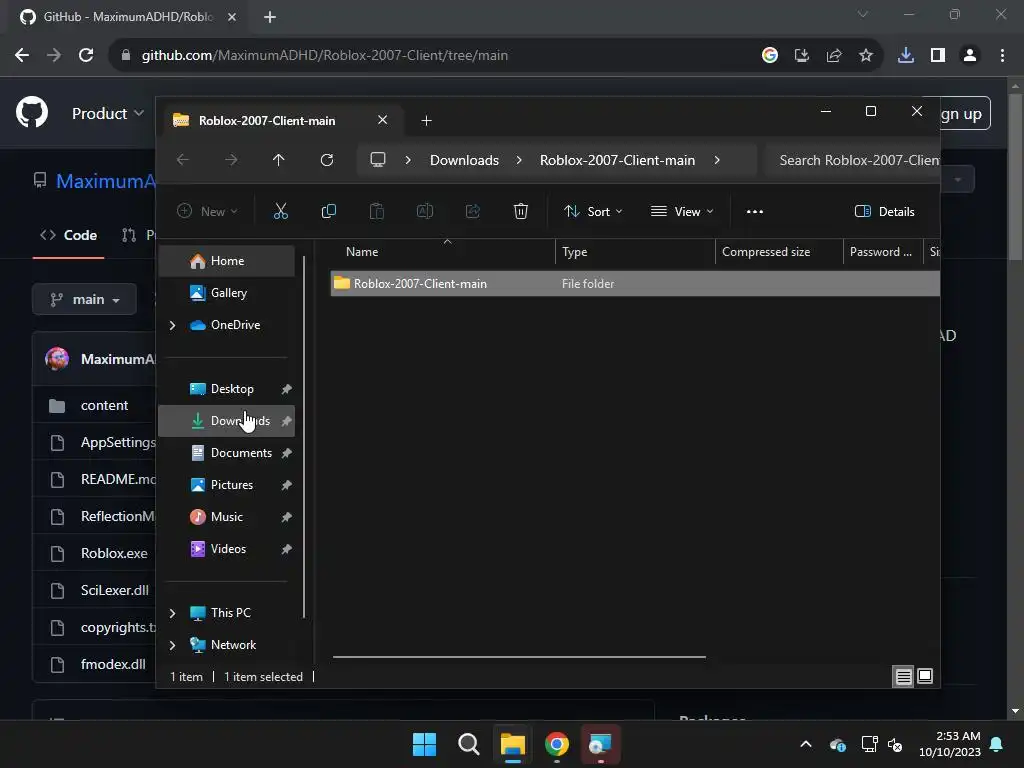Viewport: 1024px width, 768px height.
Task: Click Chrome icon in taskbar
Action: pos(556,744)
